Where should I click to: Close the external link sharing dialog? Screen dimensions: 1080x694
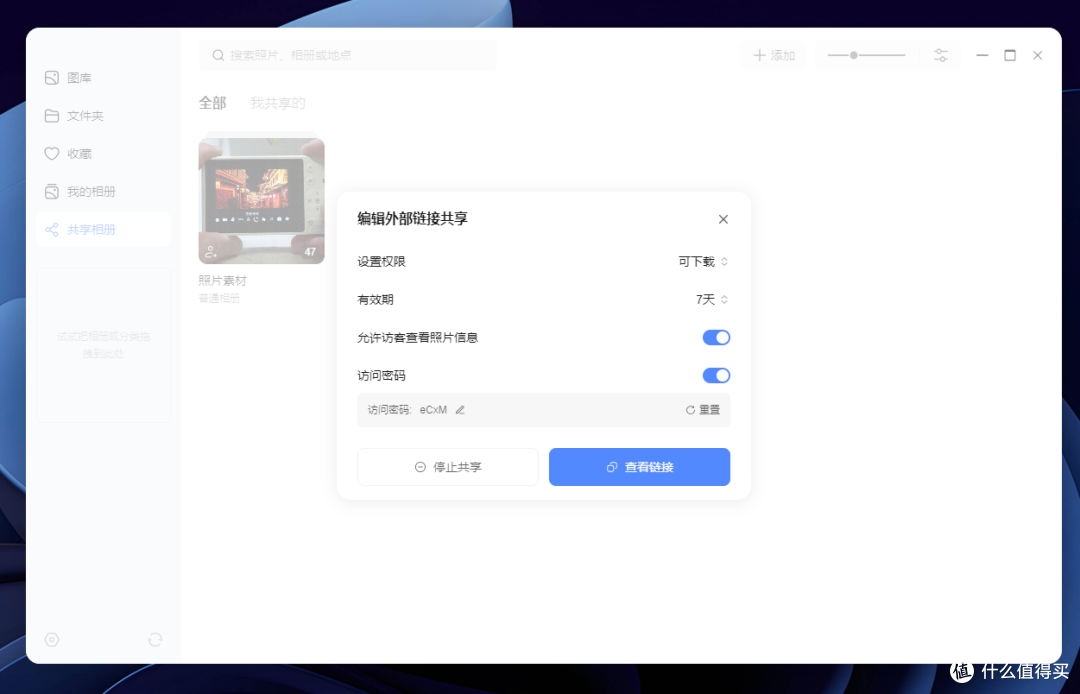click(x=723, y=219)
